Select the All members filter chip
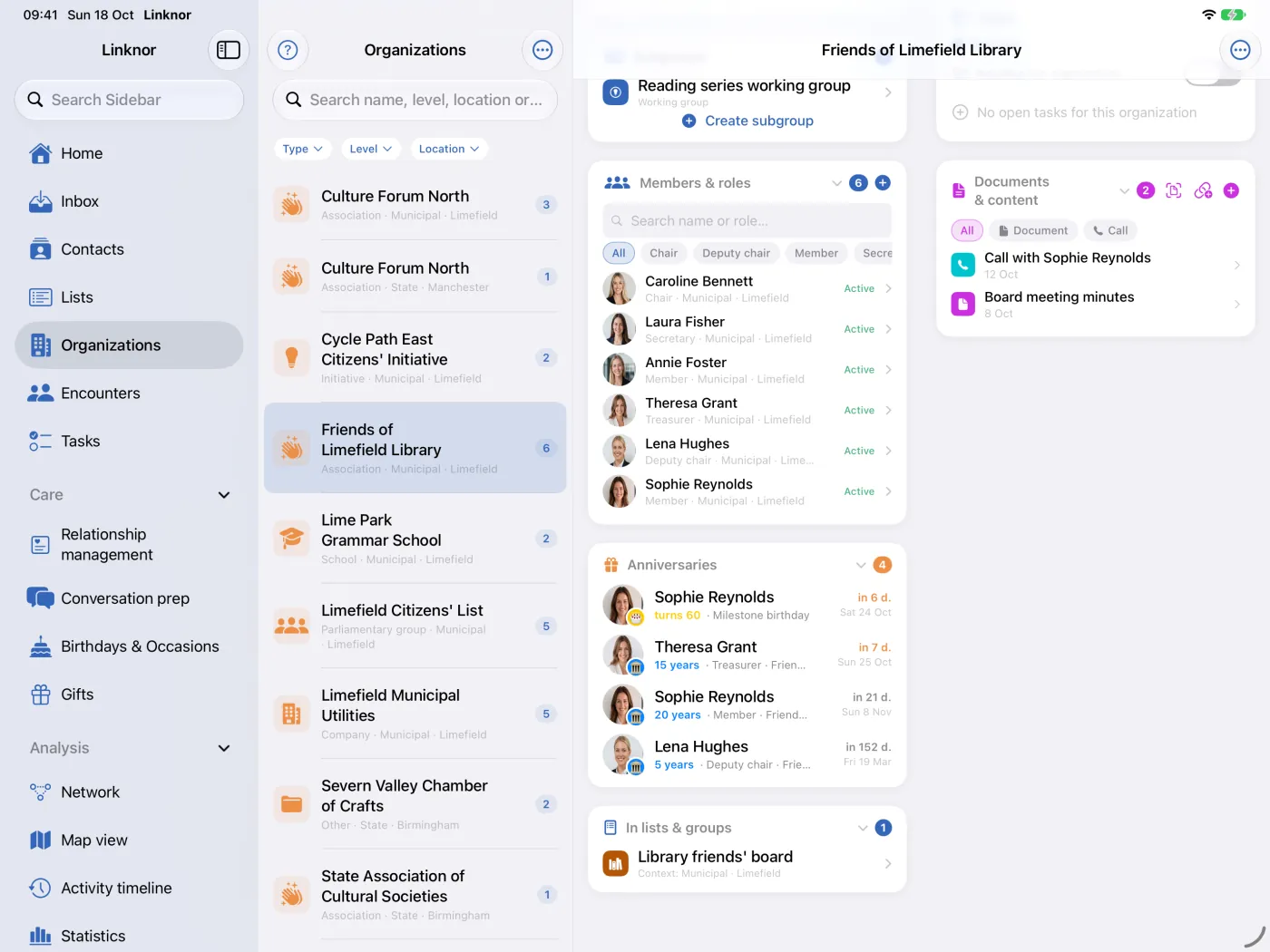The height and width of the screenshot is (952, 1270). tap(619, 253)
